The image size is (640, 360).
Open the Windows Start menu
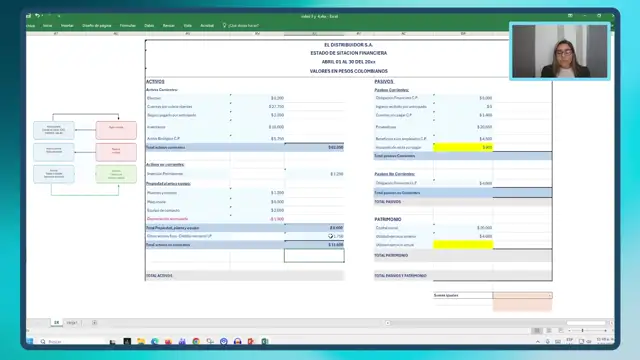coord(30,341)
